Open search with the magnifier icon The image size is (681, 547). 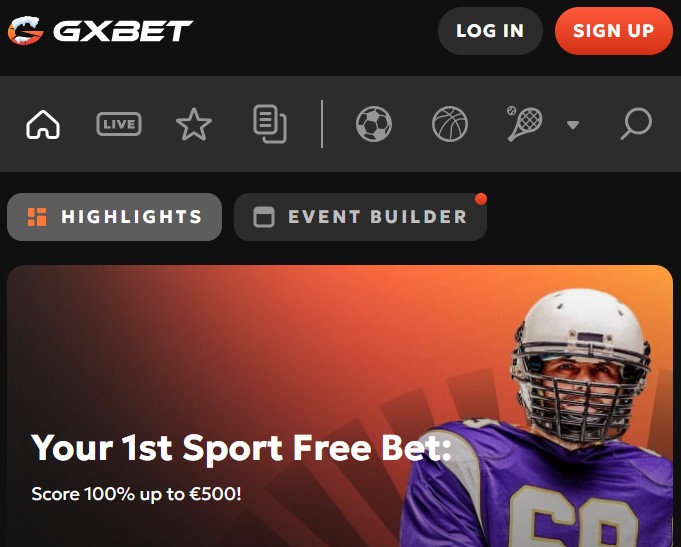click(x=636, y=124)
